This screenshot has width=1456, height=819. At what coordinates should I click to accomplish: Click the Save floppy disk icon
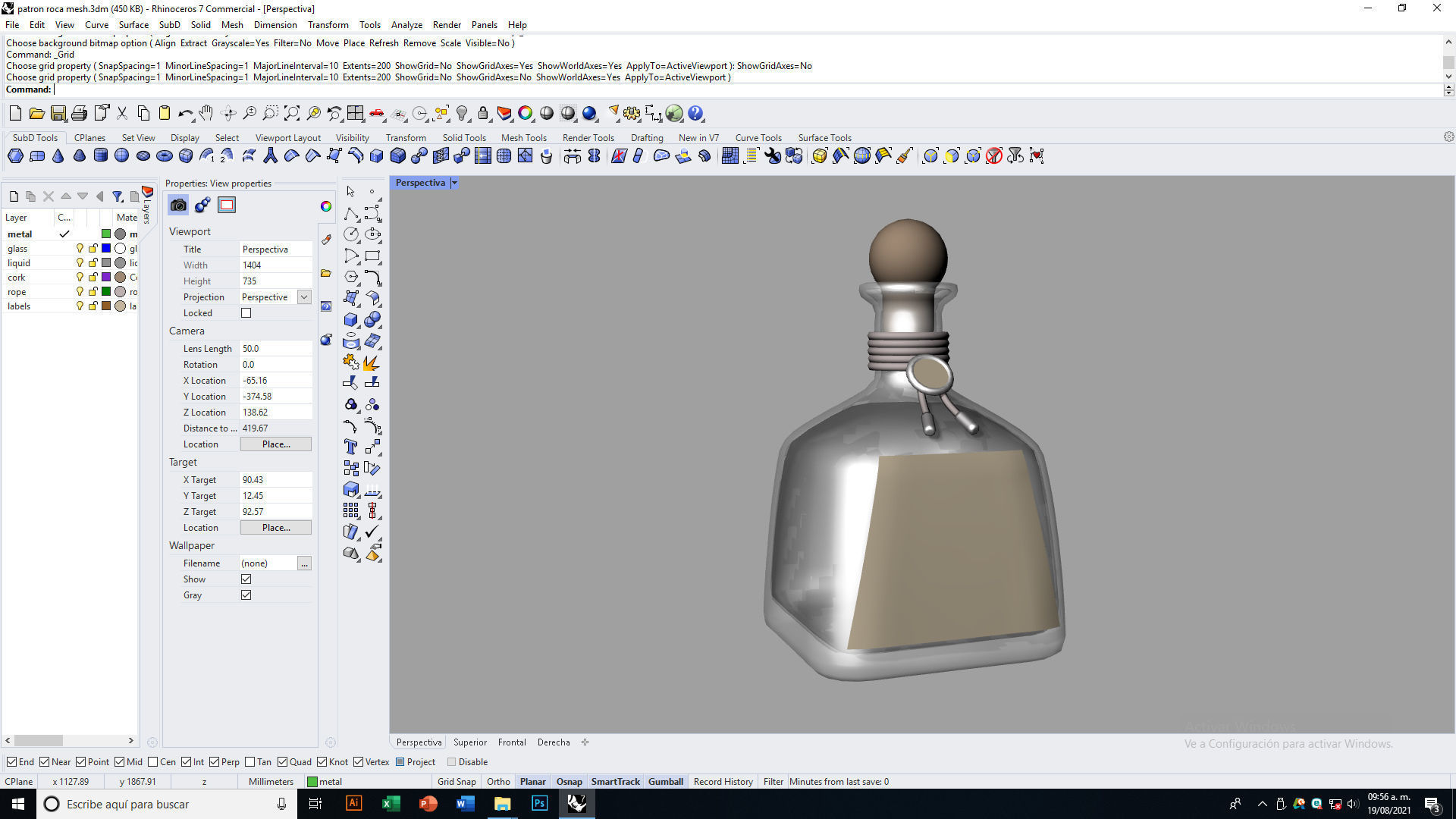tap(58, 114)
